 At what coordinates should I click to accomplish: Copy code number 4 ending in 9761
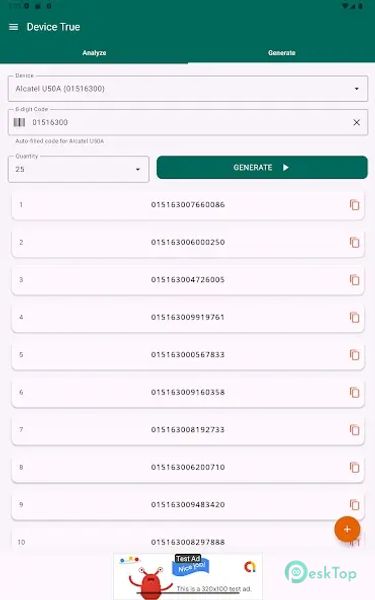[354, 317]
